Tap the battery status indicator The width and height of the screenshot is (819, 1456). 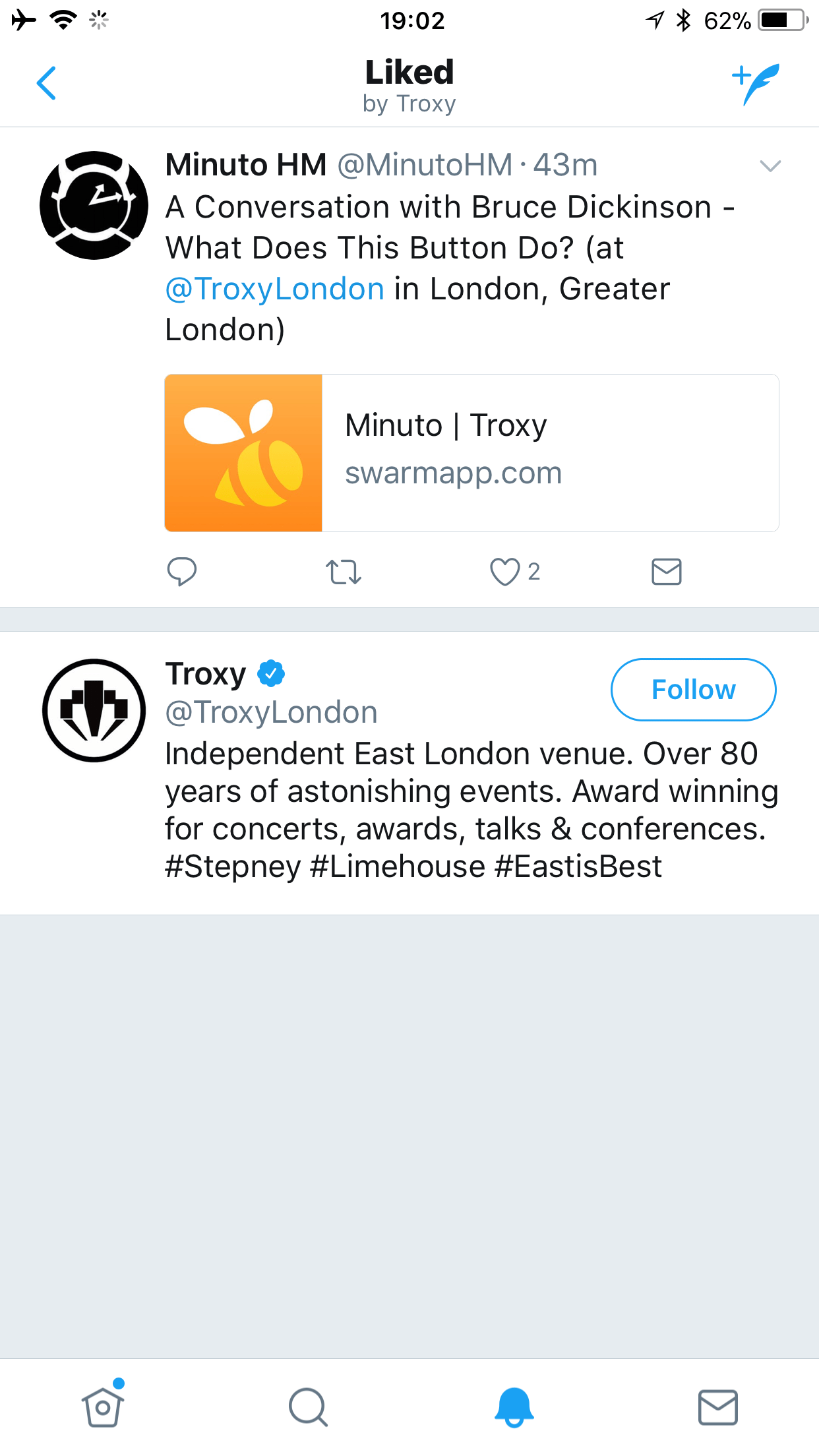coord(783,20)
